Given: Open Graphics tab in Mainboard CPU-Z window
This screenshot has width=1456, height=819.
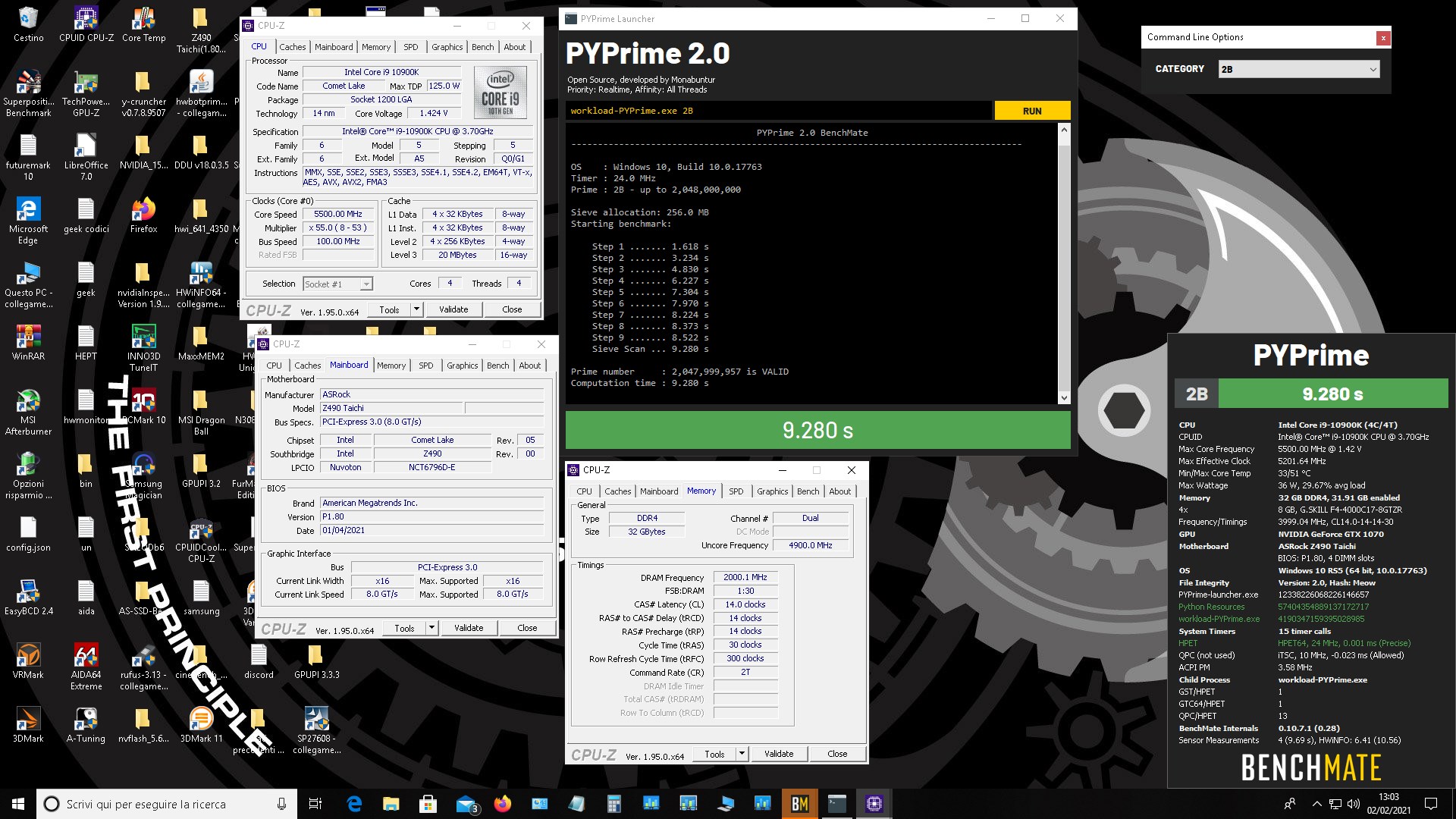Looking at the screenshot, I should (462, 366).
